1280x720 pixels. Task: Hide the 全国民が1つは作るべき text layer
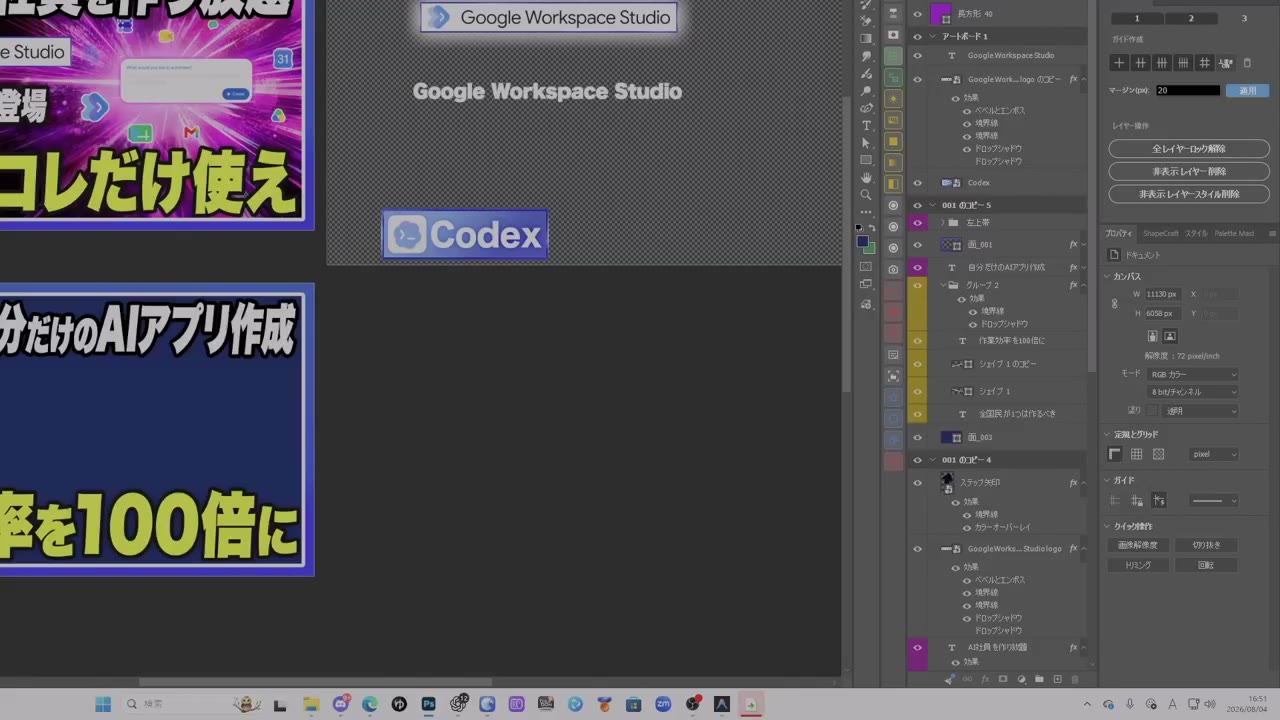[917, 414]
